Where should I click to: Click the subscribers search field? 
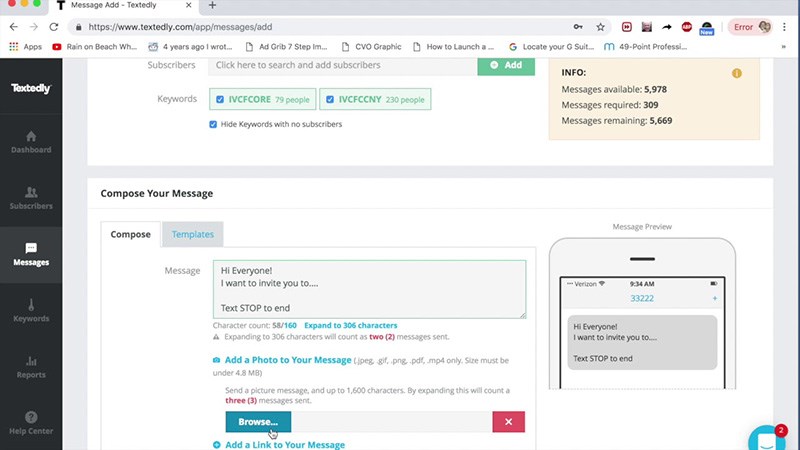click(x=342, y=65)
